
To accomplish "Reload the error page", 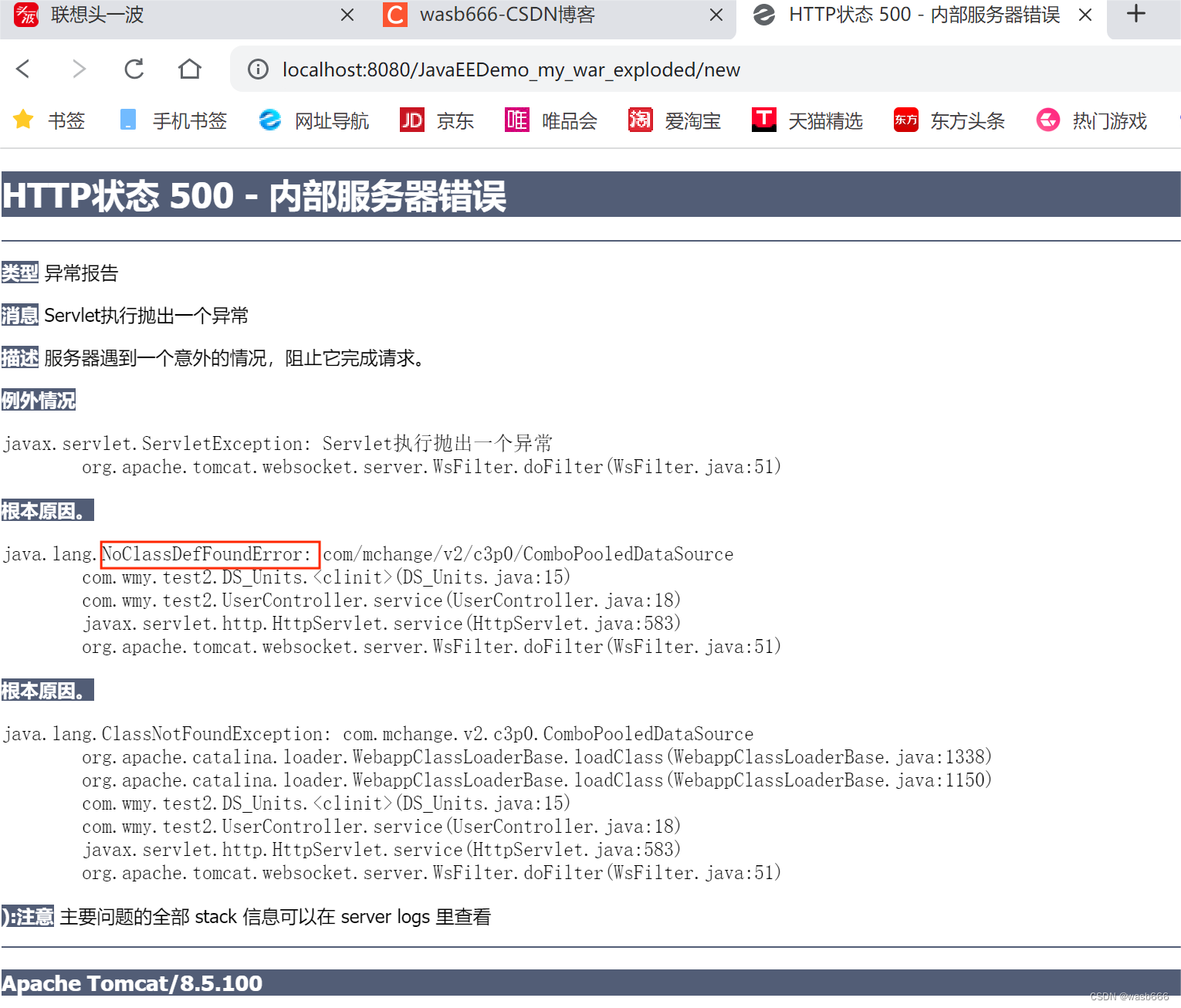I will click(x=134, y=69).
